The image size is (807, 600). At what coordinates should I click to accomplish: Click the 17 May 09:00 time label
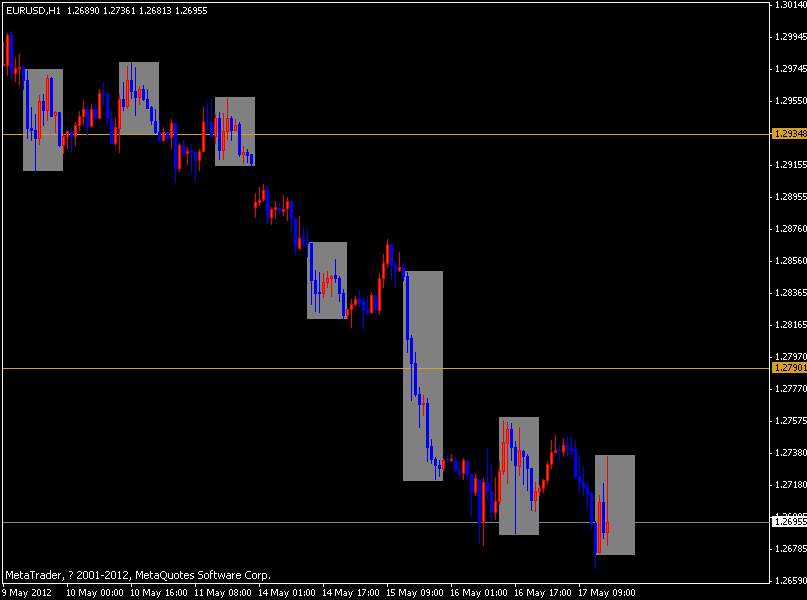coord(607,592)
